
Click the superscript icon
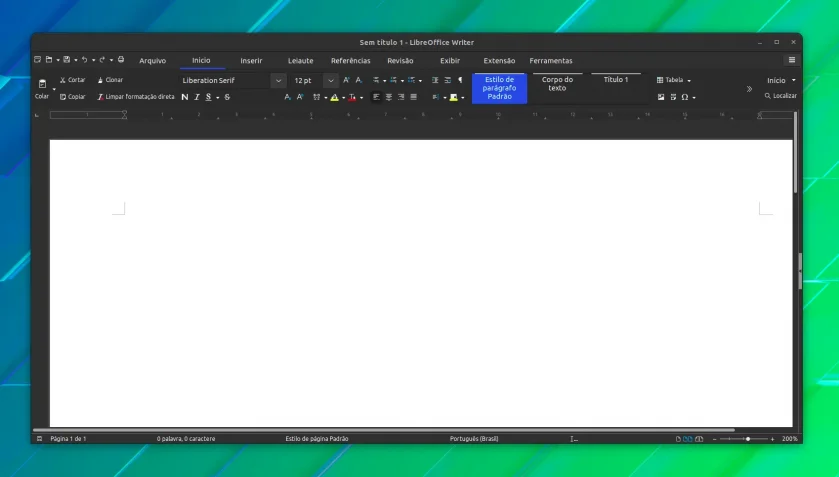[300, 97]
